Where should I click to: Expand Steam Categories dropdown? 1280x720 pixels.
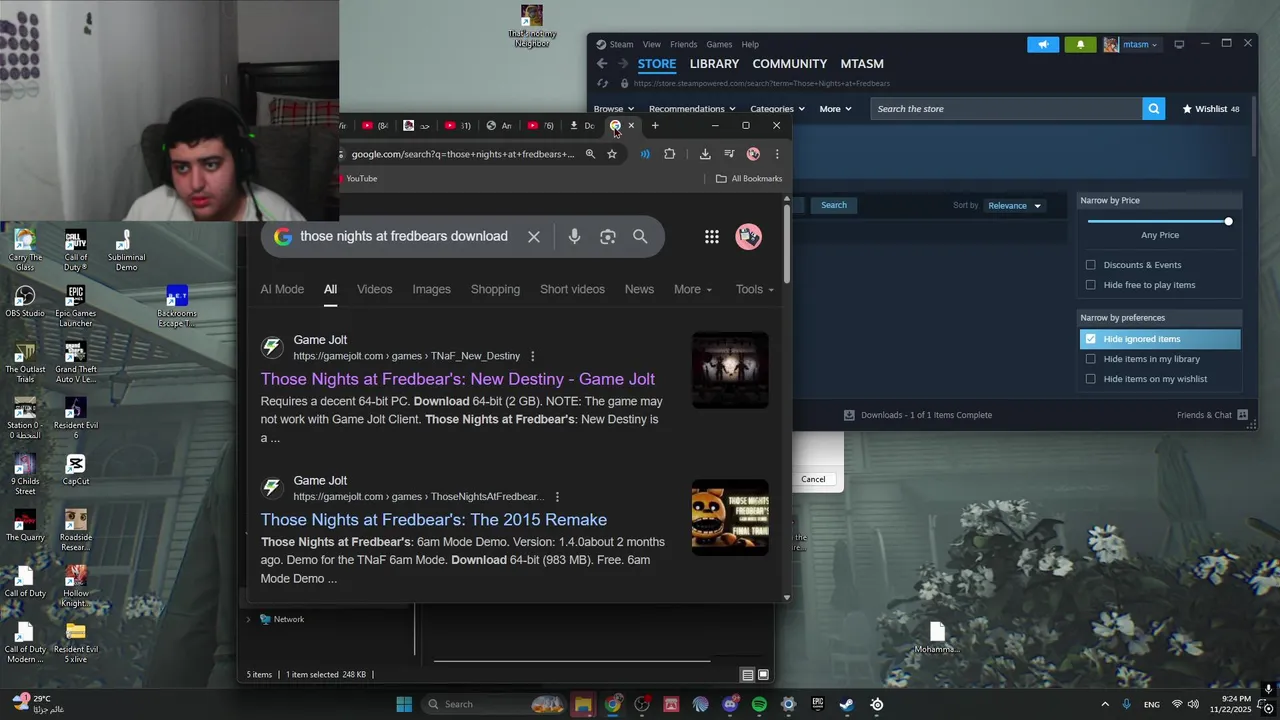click(x=778, y=109)
